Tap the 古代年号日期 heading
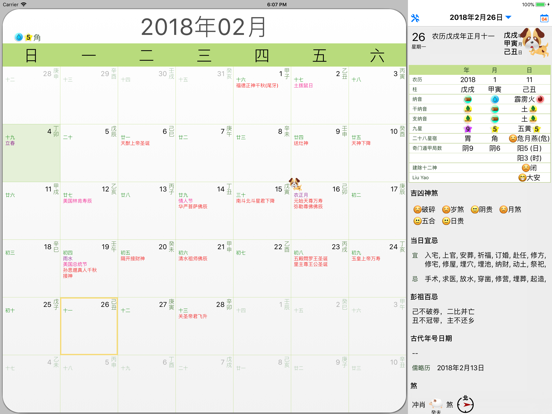 [x=431, y=338]
